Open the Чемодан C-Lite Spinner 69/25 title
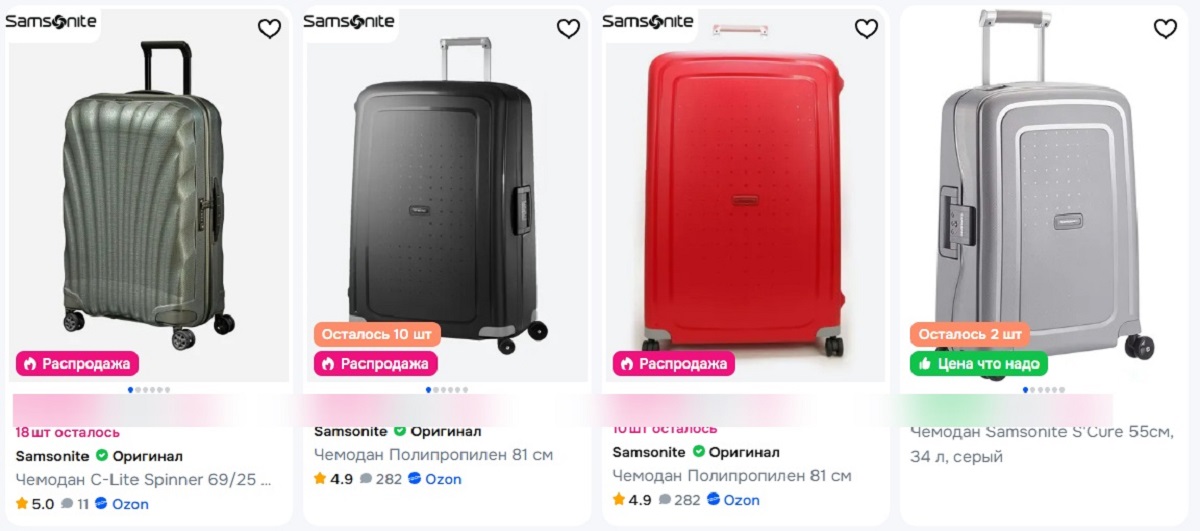Image resolution: width=1200 pixels, height=531 pixels. [x=143, y=479]
